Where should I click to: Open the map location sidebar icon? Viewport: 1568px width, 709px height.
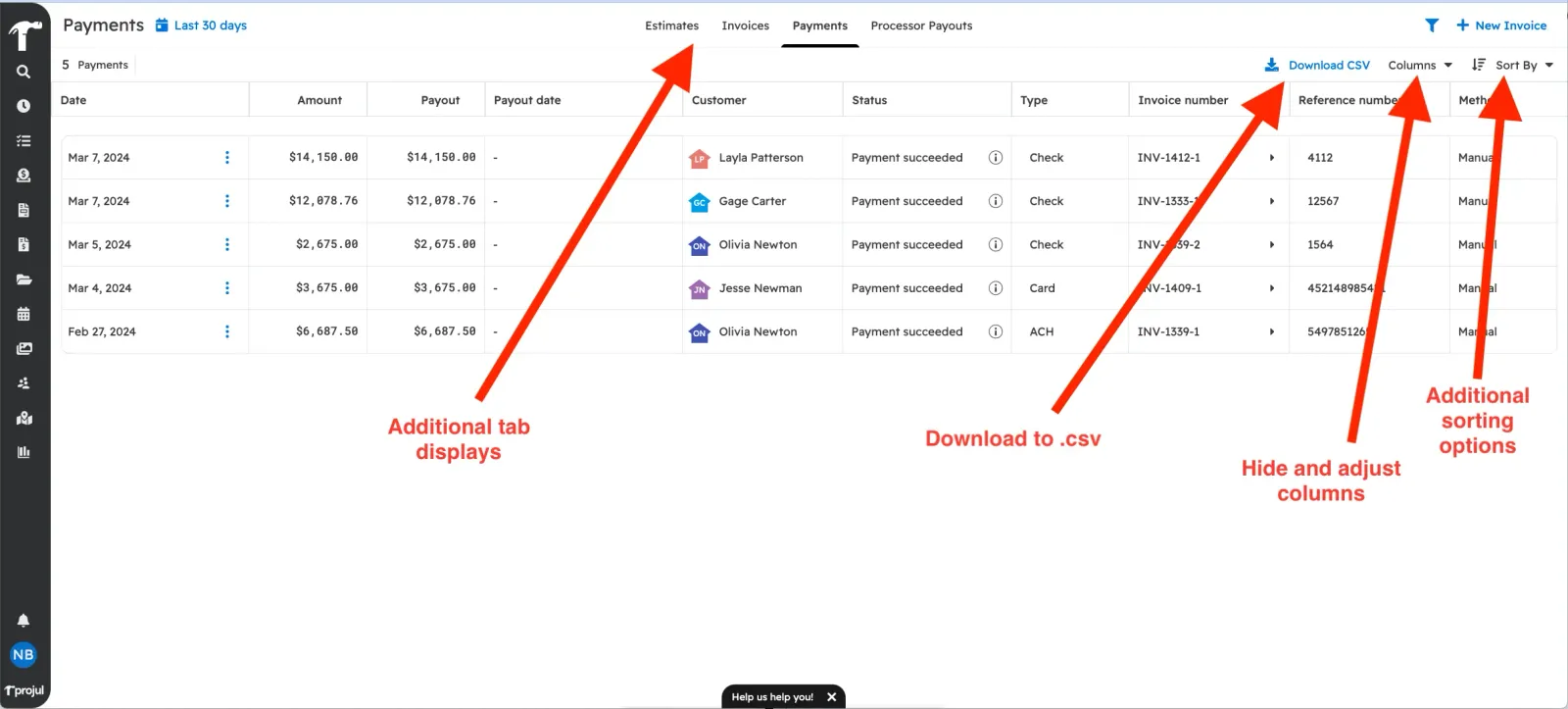tap(24, 418)
